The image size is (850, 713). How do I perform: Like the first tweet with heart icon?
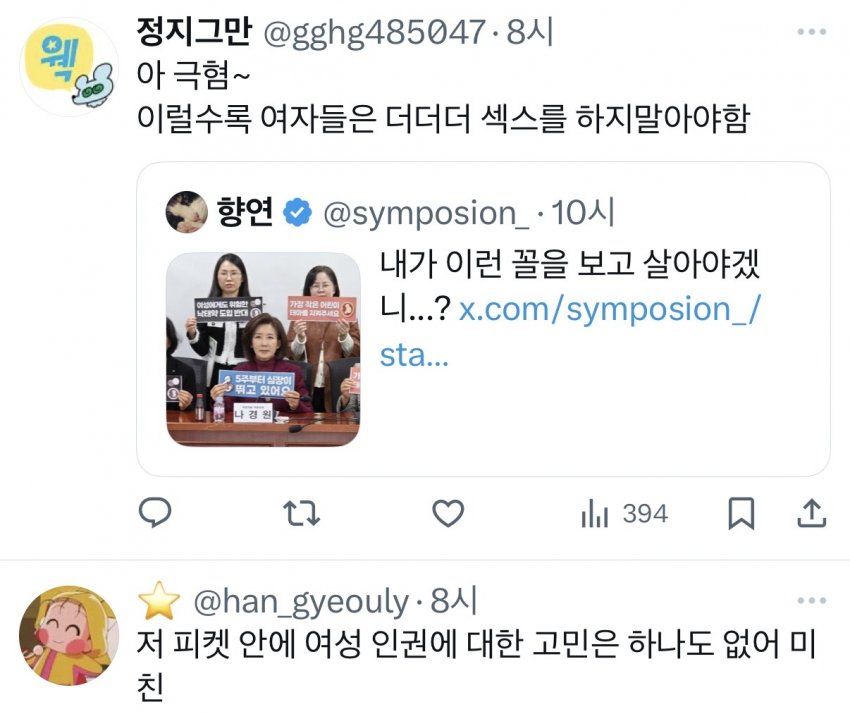coord(448,513)
